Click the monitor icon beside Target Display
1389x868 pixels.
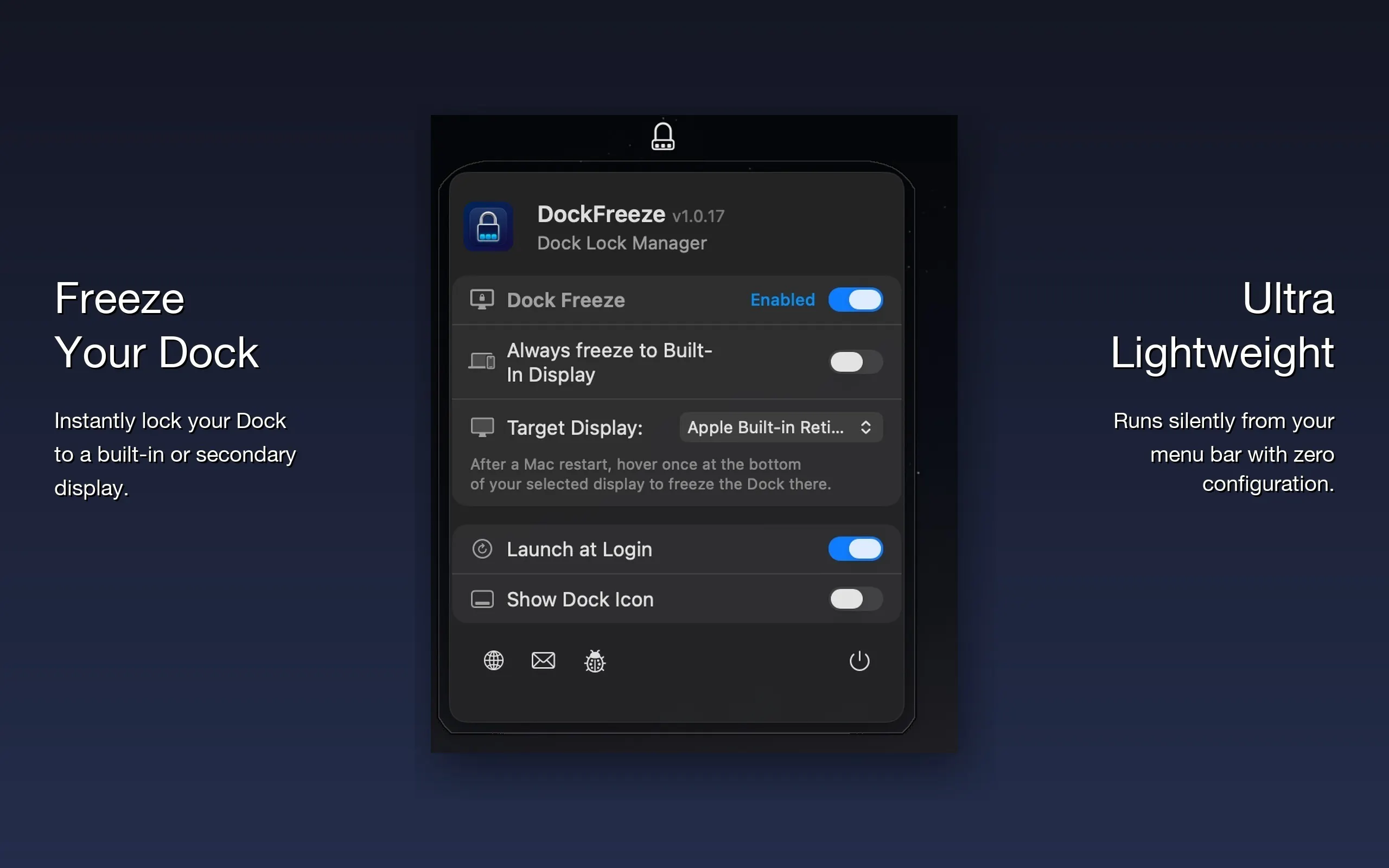point(482,427)
